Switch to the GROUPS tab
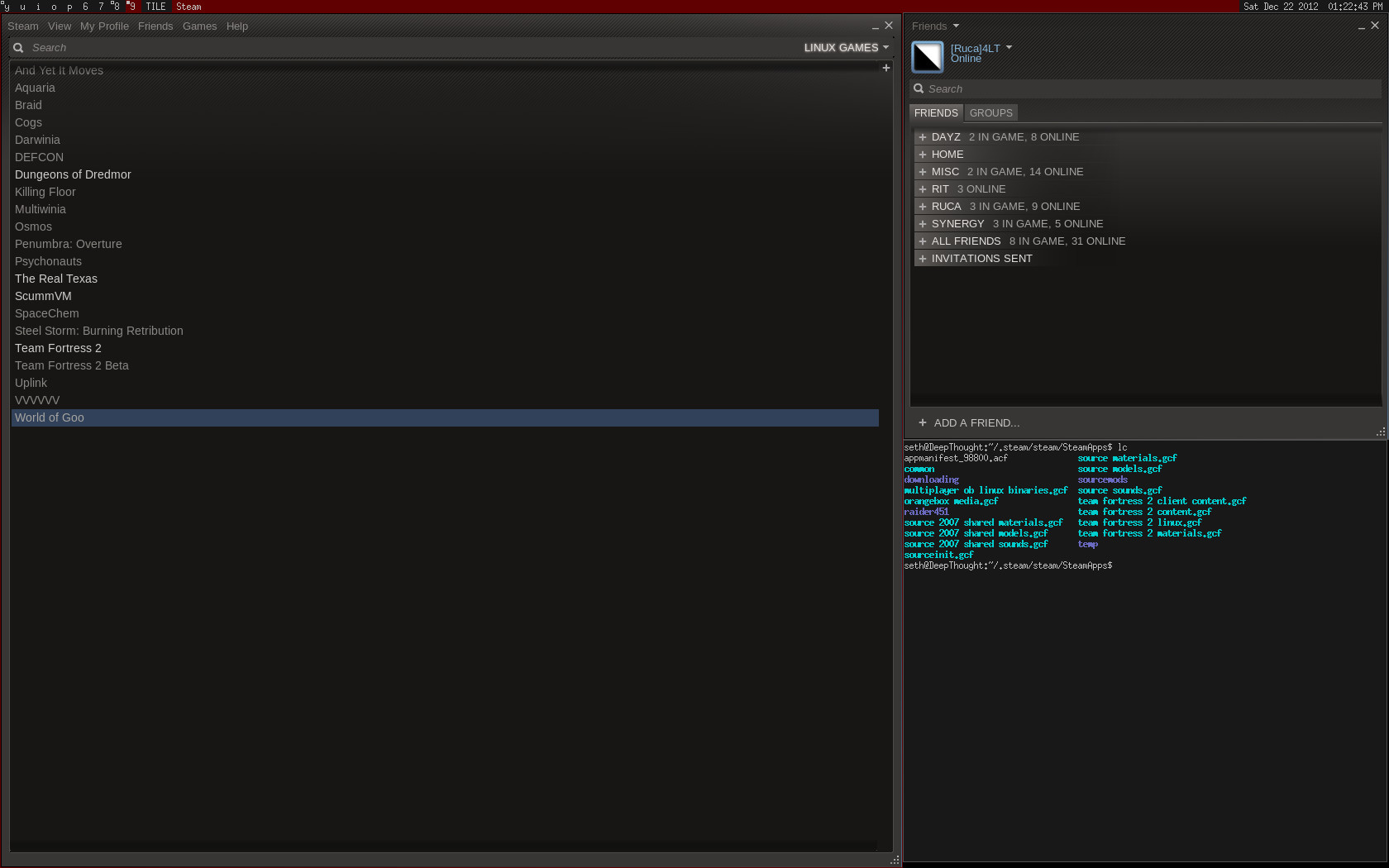The width and height of the screenshot is (1389, 868). point(990,112)
